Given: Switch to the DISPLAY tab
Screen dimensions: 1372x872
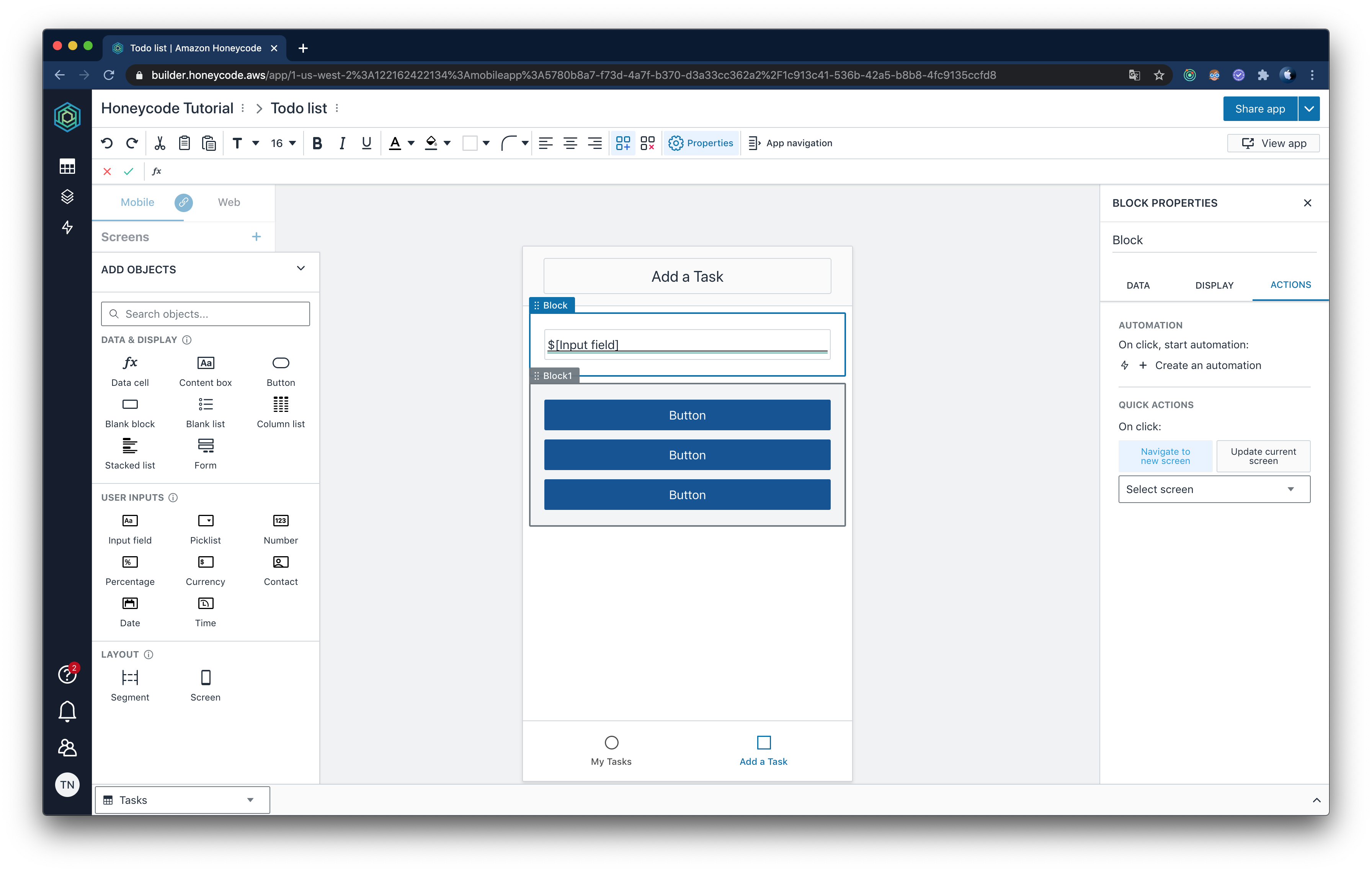Looking at the screenshot, I should click(x=1214, y=285).
